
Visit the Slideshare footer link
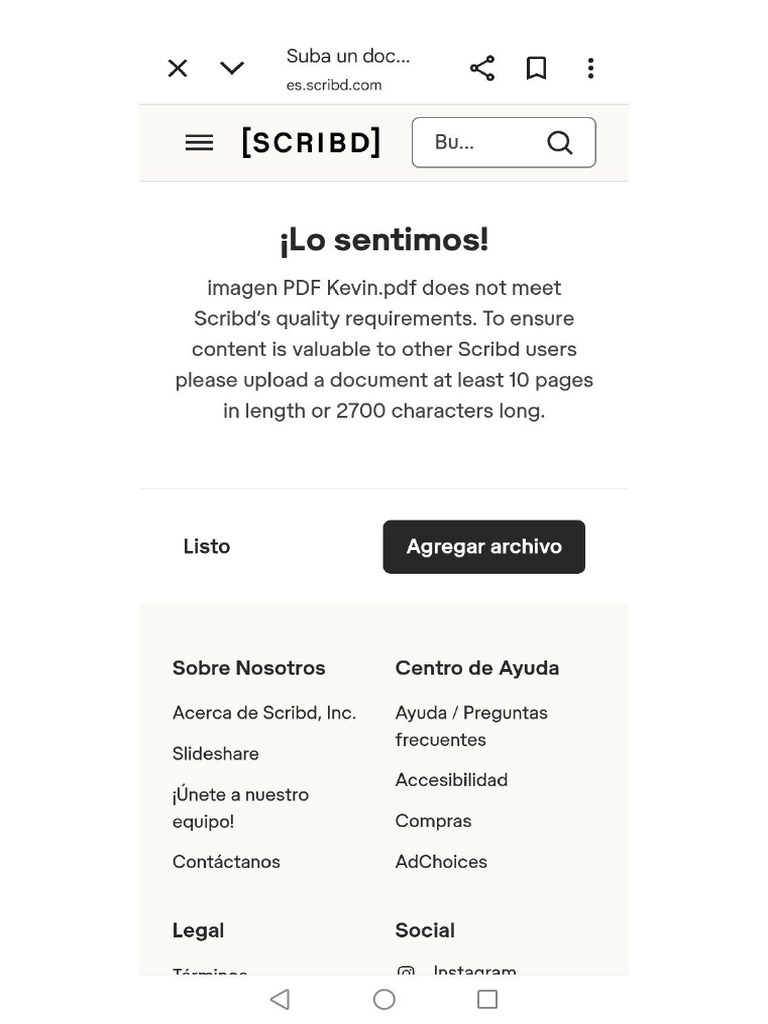[216, 754]
